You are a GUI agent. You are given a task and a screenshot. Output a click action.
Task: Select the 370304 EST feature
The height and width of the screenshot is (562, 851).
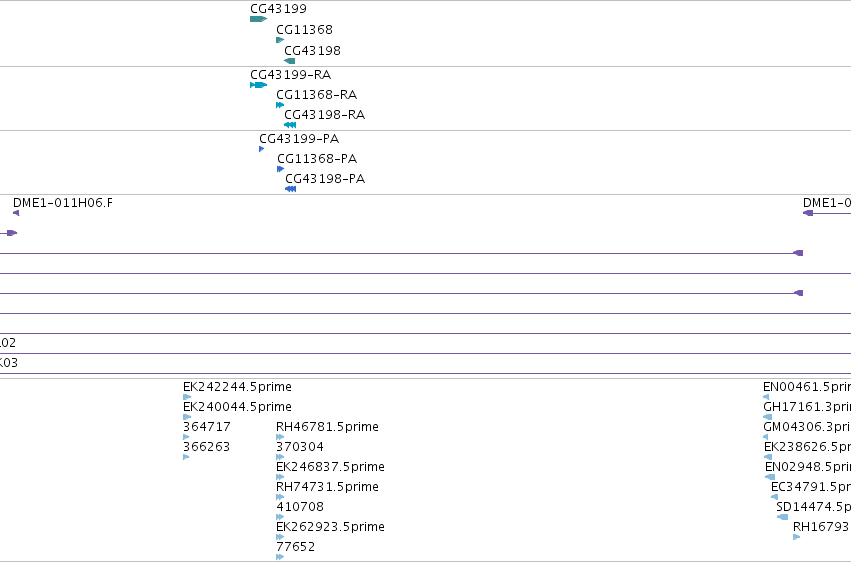click(280, 457)
